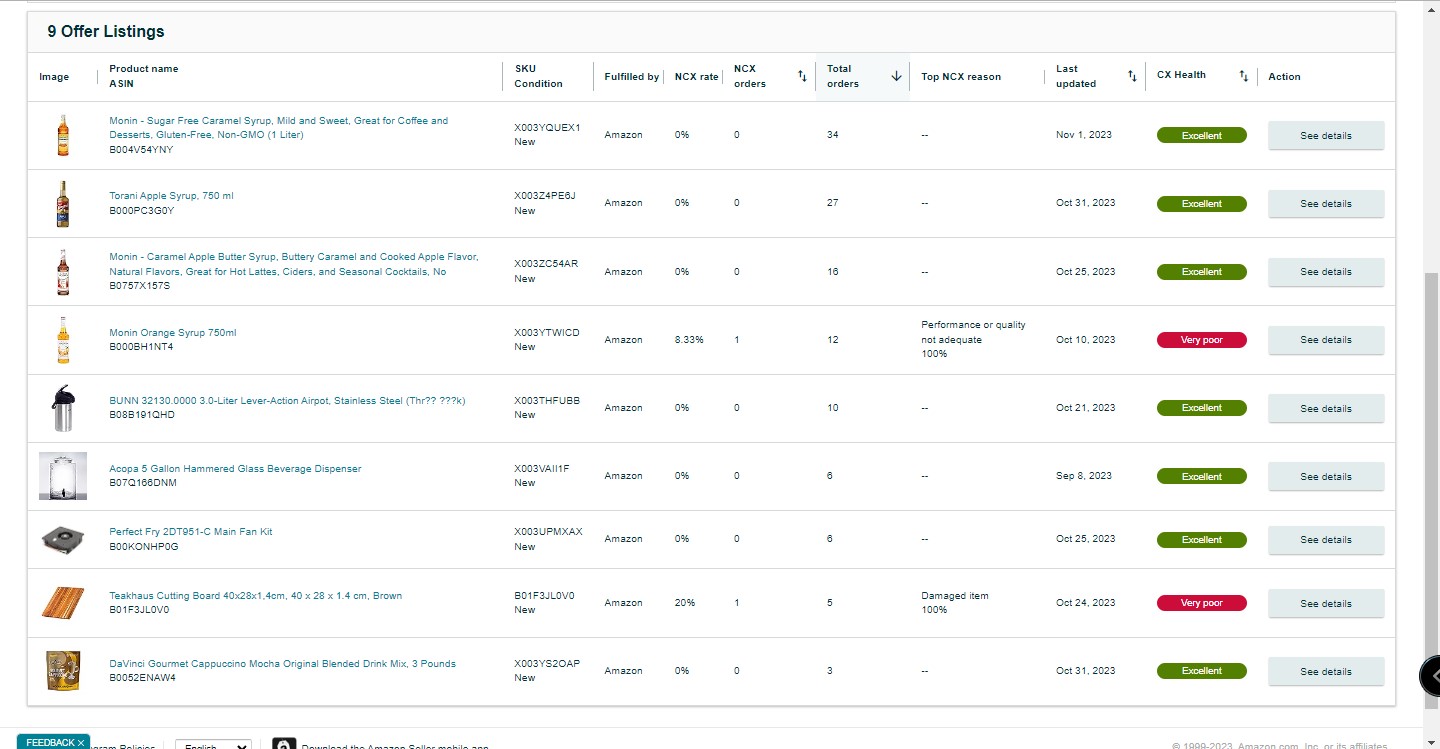Click 'Performance or quality not adequate' reason
1440x749 pixels.
[x=973, y=332]
